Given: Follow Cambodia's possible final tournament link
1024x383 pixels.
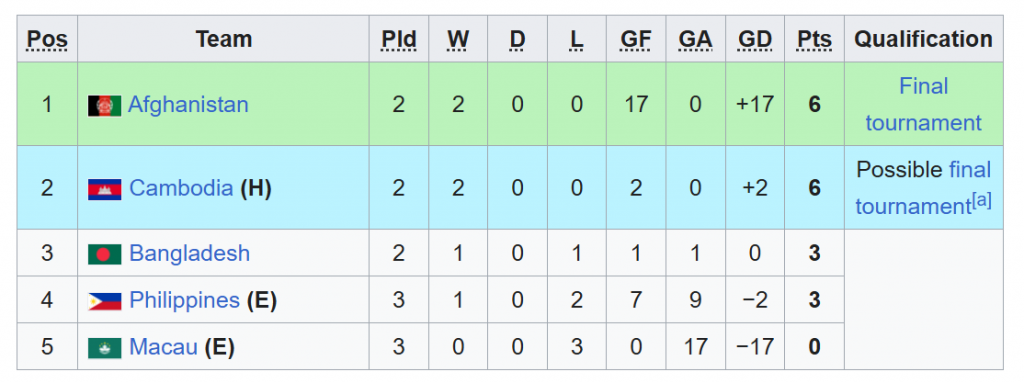Looking at the screenshot, I should pos(923,188).
